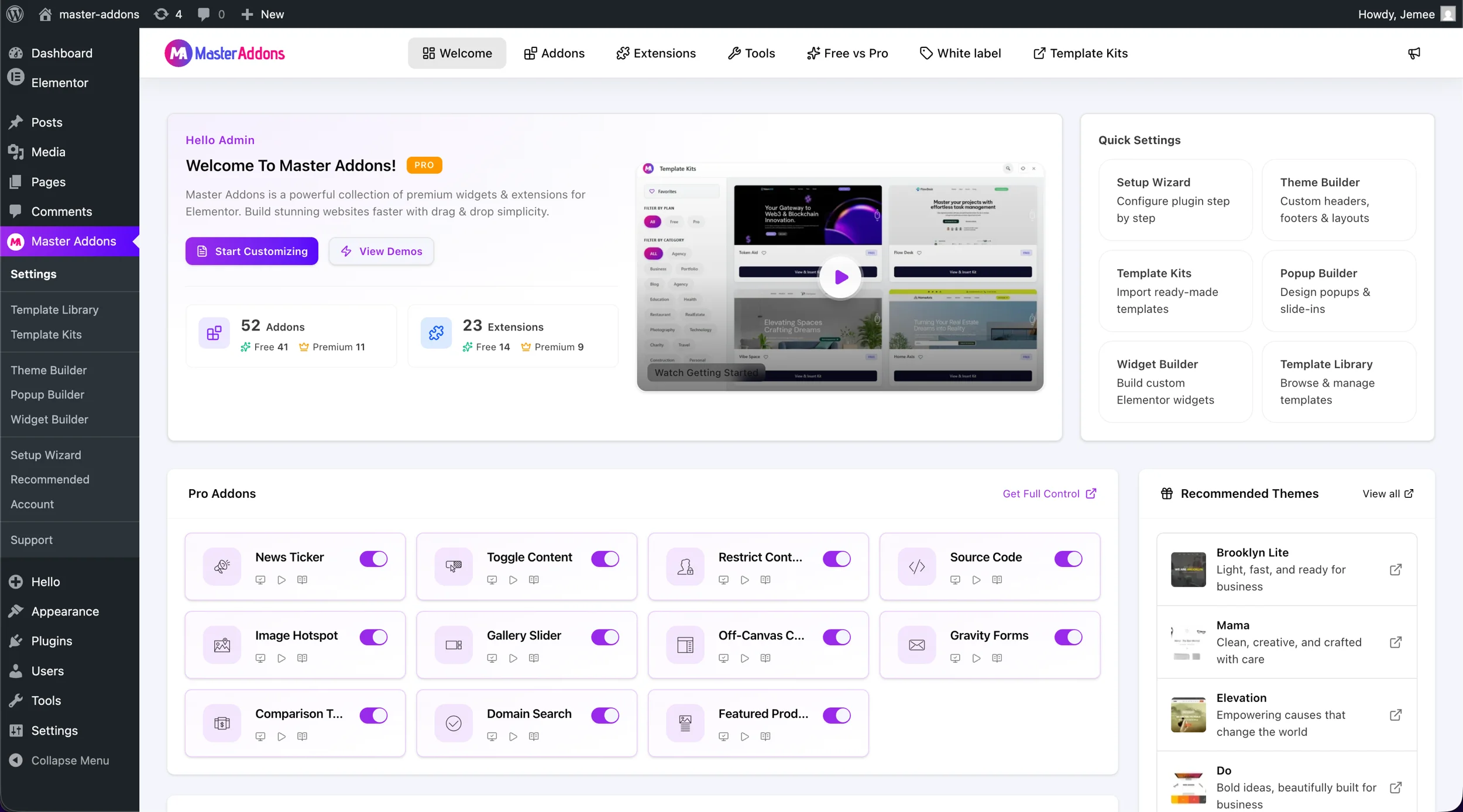Toggle the Restrict Content addon
This screenshot has width=1463, height=812.
pos(837,559)
